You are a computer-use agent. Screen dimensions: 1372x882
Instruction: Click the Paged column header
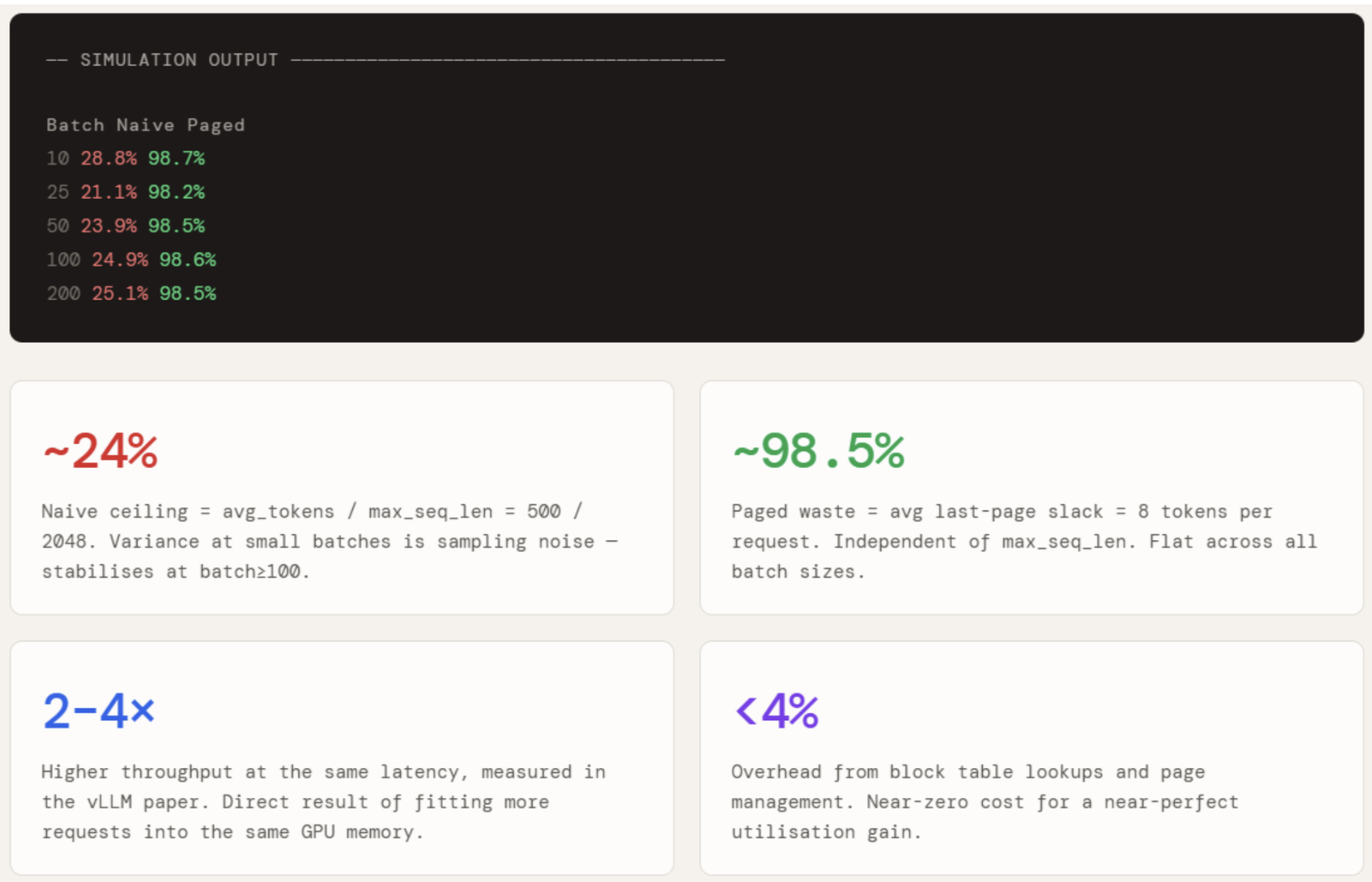(216, 125)
